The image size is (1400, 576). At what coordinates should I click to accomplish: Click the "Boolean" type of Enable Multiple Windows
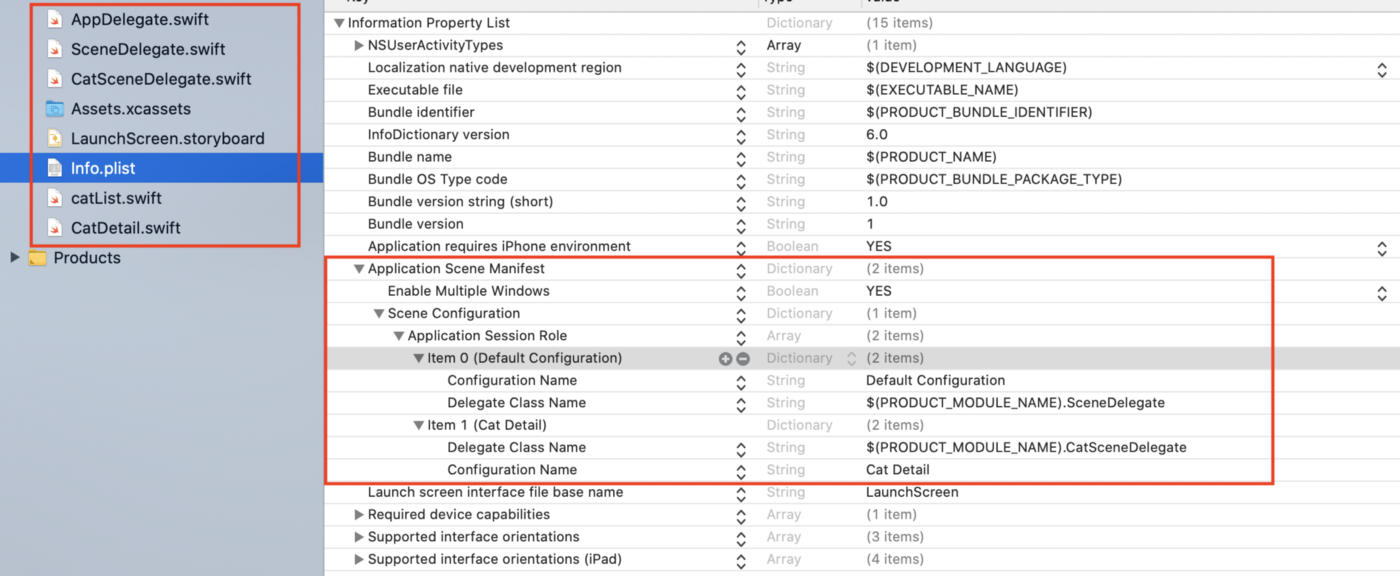(x=792, y=291)
